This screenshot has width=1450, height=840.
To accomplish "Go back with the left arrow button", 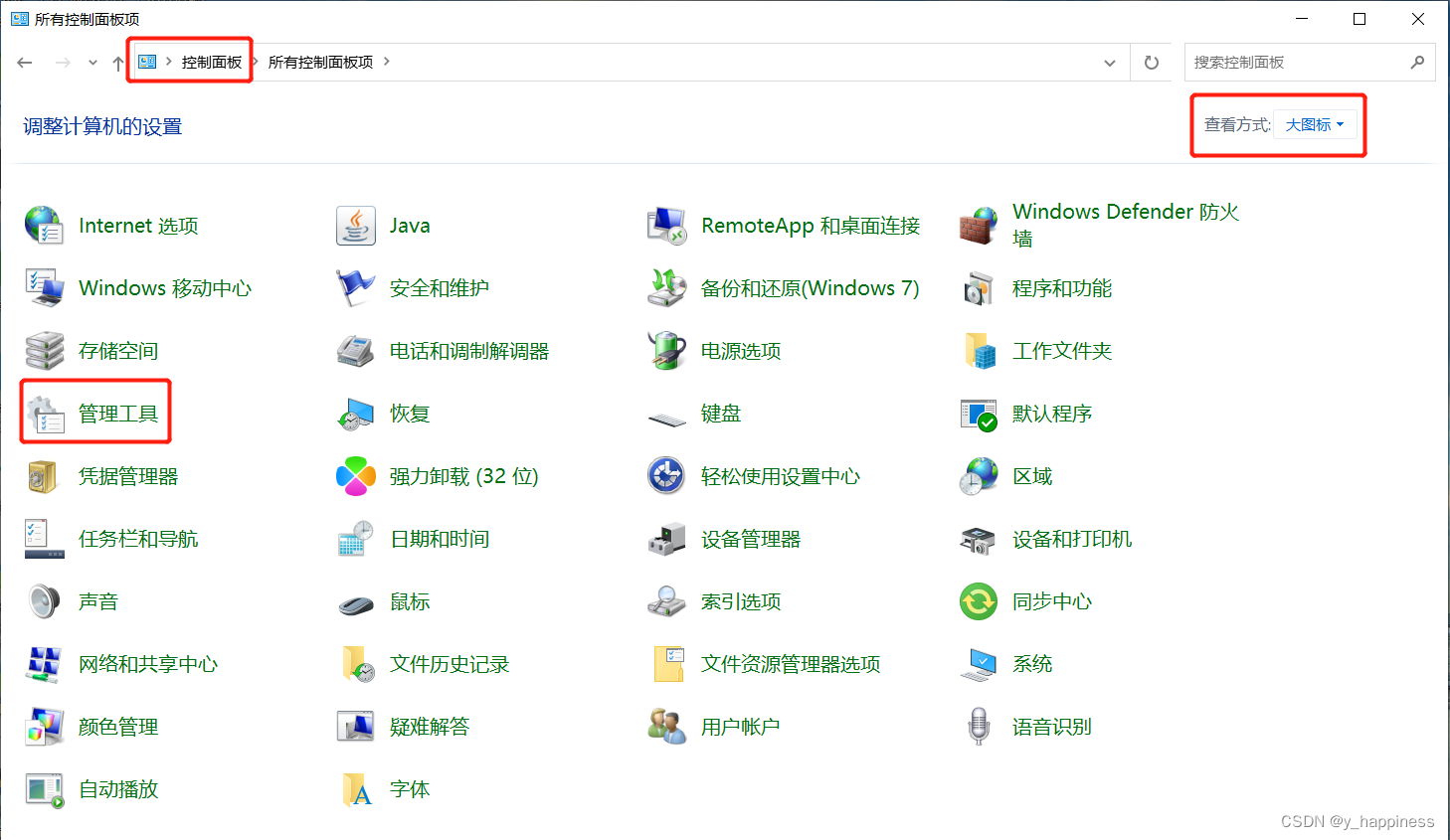I will [x=25, y=63].
